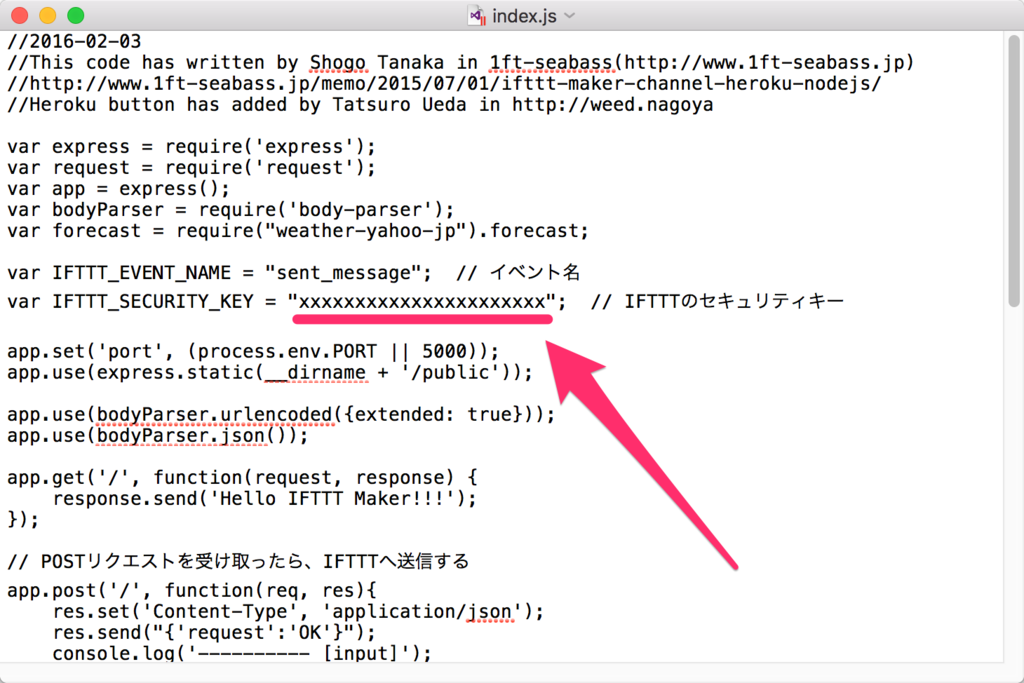Screen dimensions: 1024x683
Task: Click the line "app.get('/', function(request, response) {"
Action: click(x=242, y=478)
